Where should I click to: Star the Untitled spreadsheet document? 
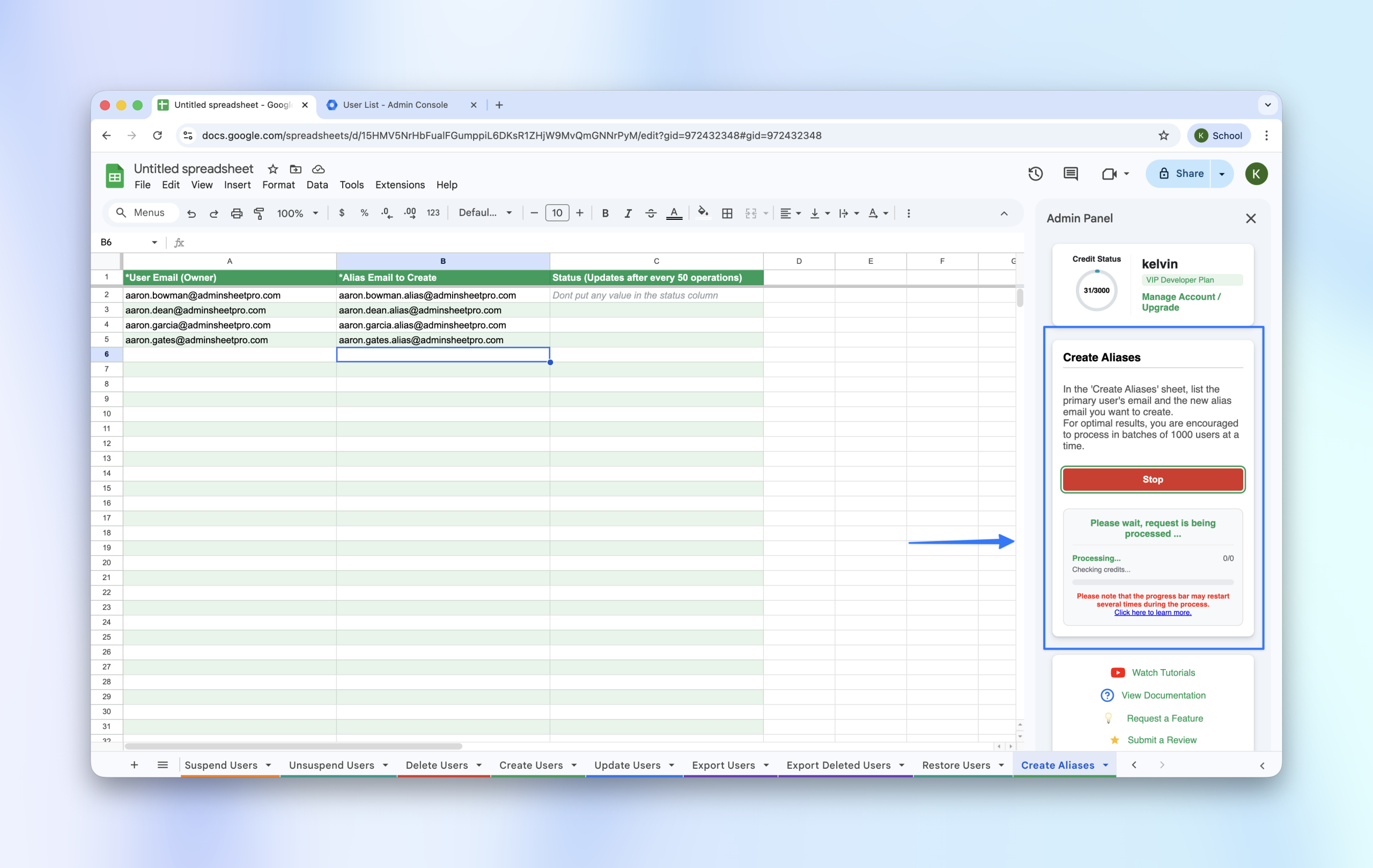click(x=273, y=169)
